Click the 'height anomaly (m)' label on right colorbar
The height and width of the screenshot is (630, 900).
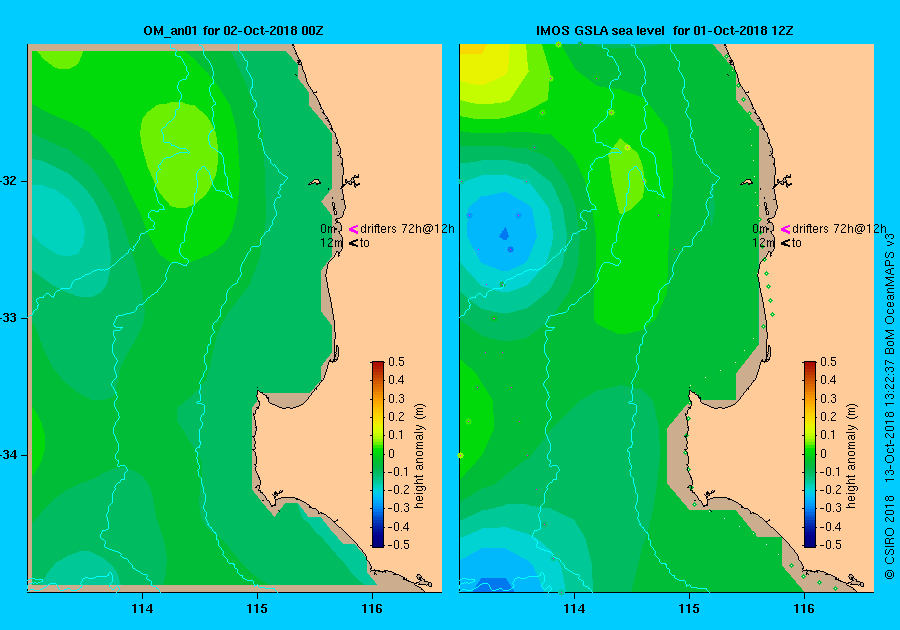pyautogui.click(x=851, y=456)
